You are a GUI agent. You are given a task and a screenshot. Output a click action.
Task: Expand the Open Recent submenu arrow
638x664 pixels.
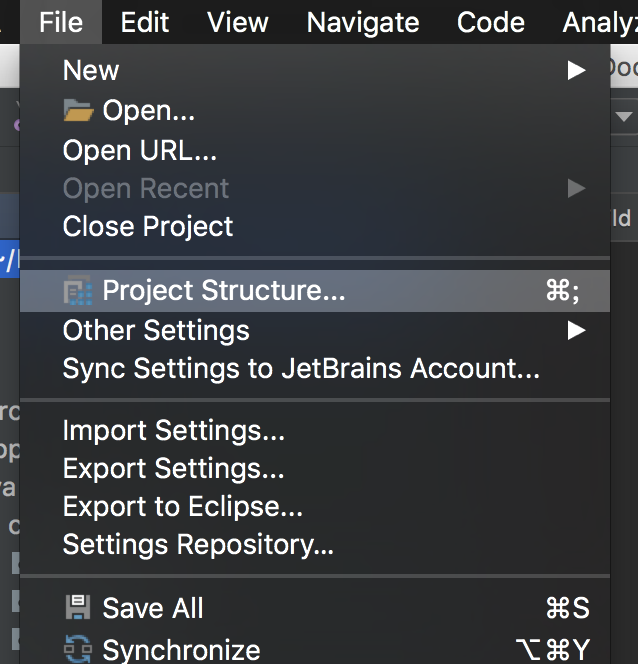[x=576, y=188]
